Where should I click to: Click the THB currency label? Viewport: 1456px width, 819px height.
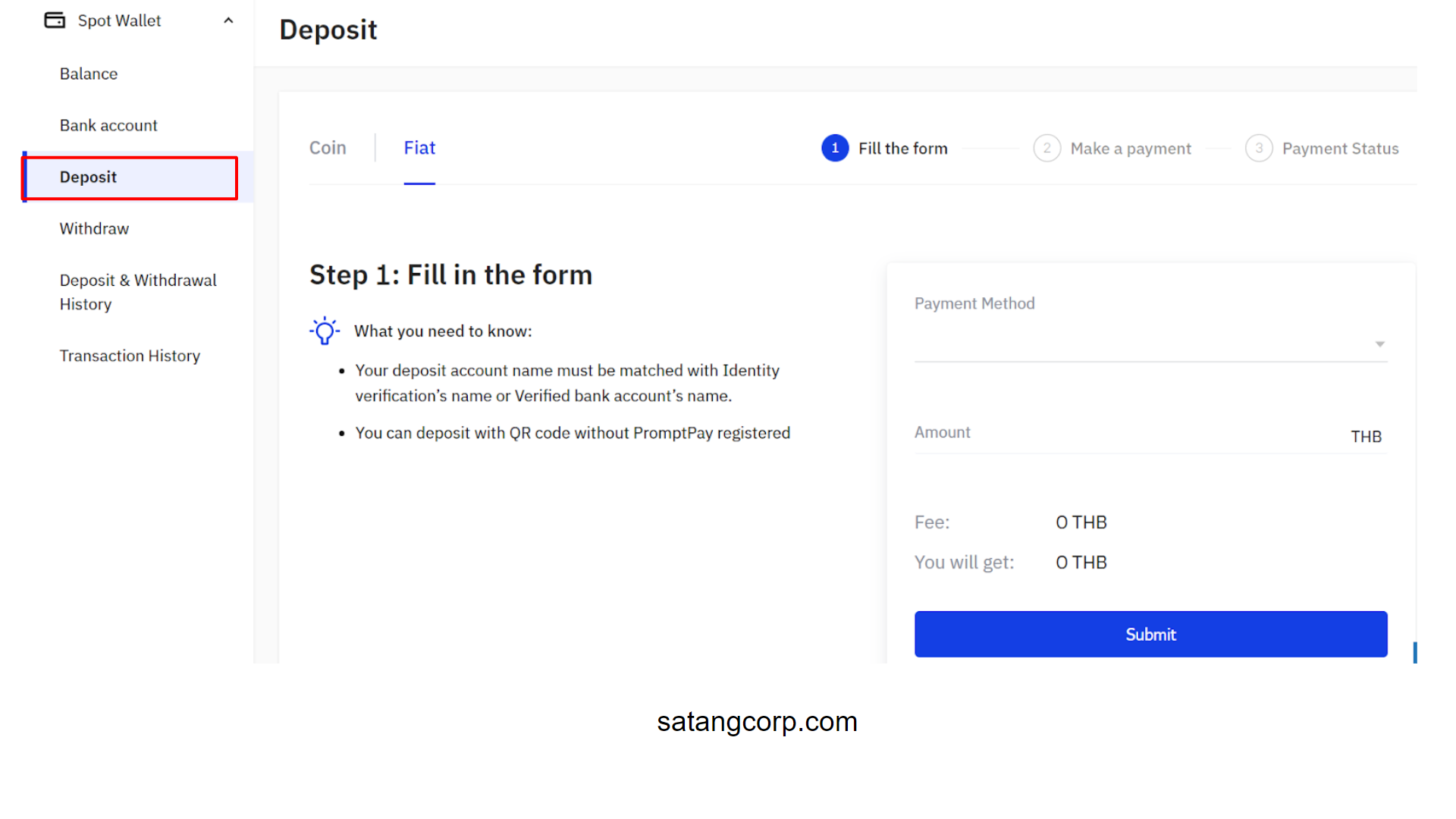(1366, 436)
